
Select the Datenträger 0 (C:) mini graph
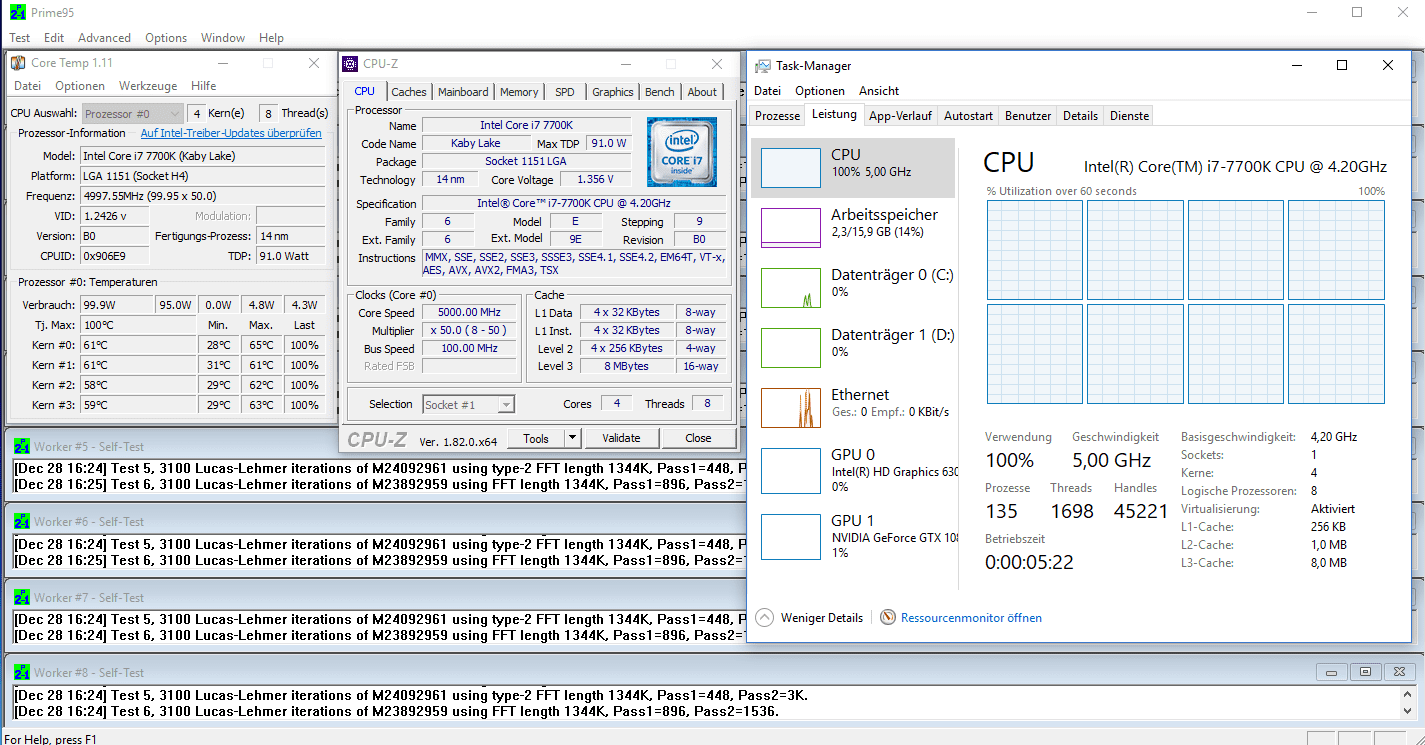pyautogui.click(x=790, y=287)
